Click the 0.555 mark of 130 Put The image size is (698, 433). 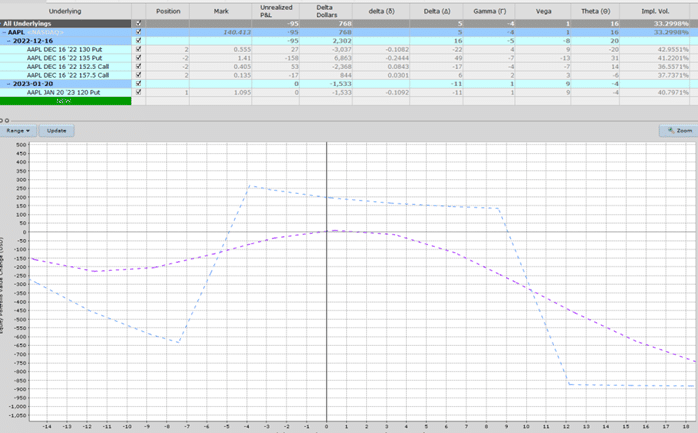click(242, 49)
